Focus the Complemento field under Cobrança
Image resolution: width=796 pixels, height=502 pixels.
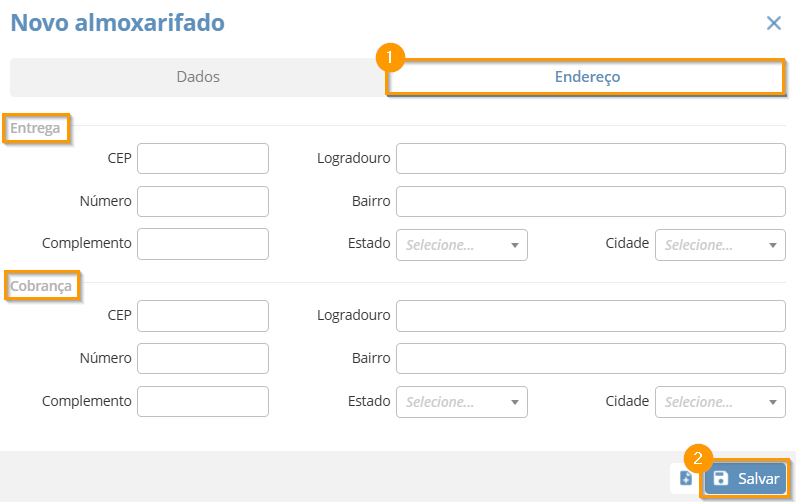pyautogui.click(x=203, y=401)
